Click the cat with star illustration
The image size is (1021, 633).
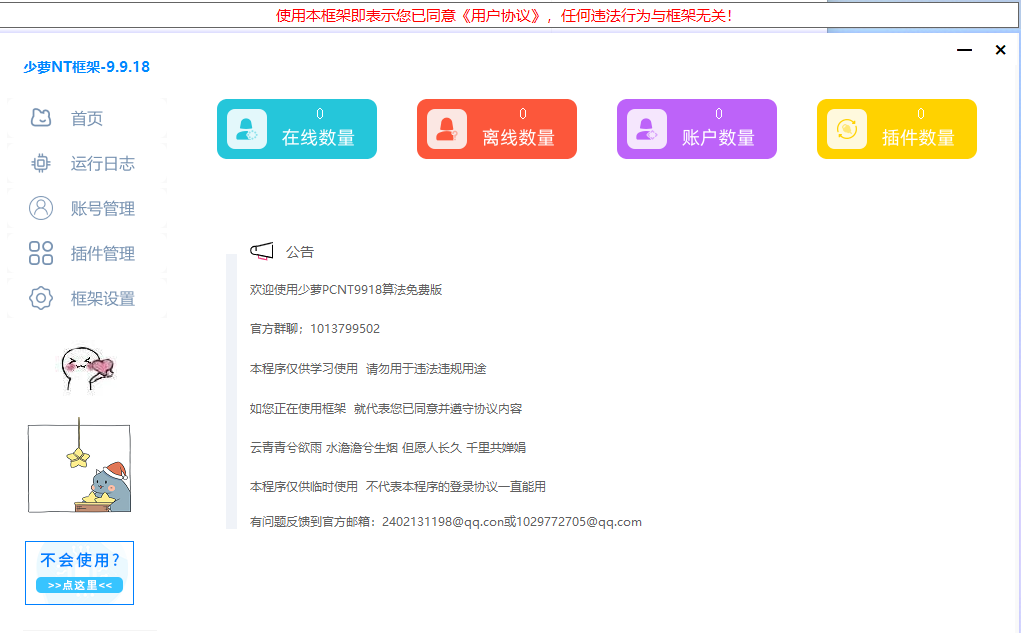pos(79,465)
